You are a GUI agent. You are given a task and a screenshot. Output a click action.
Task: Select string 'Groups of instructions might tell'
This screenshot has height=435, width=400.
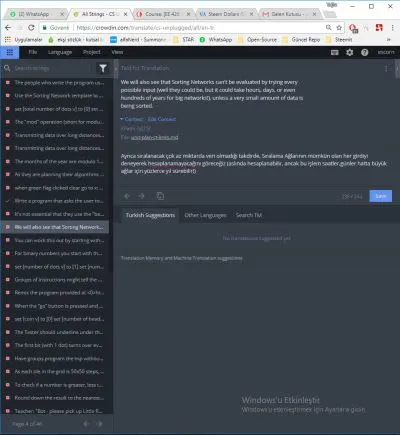(56, 280)
